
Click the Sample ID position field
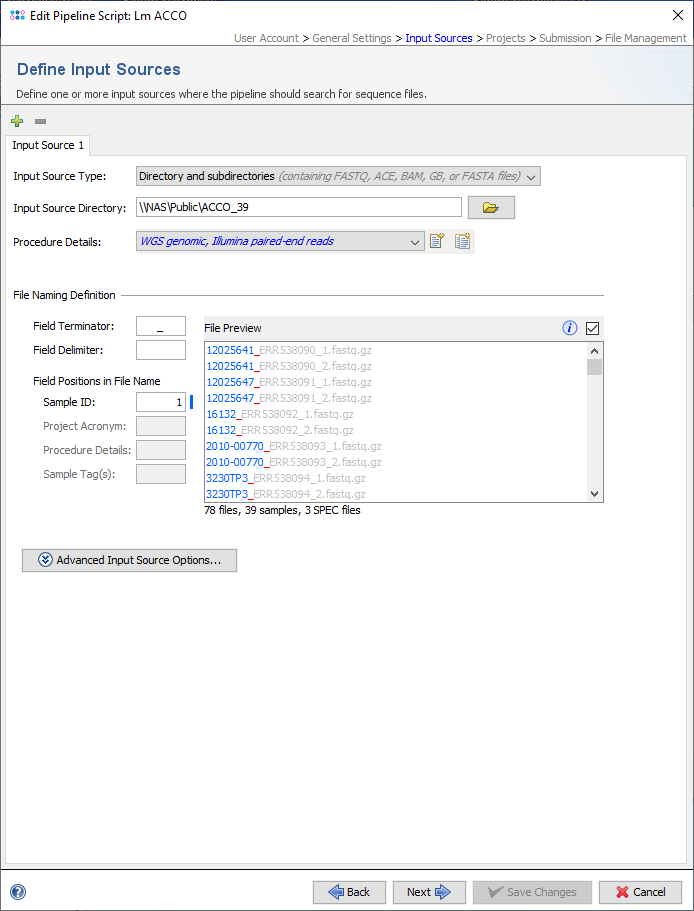pos(161,401)
